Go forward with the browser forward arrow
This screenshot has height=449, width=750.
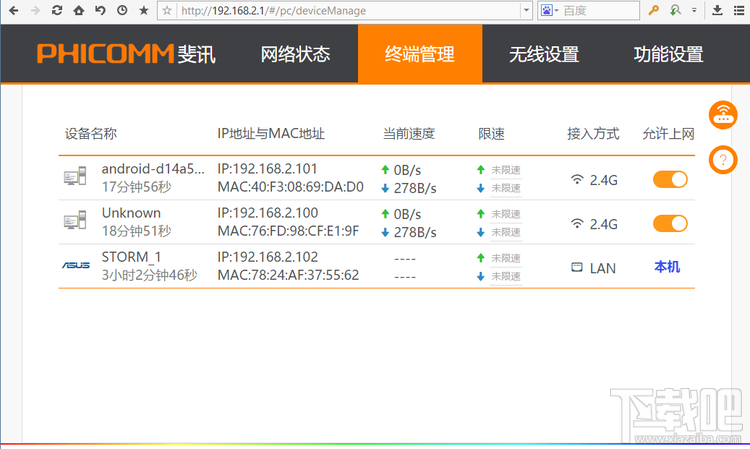[35, 10]
